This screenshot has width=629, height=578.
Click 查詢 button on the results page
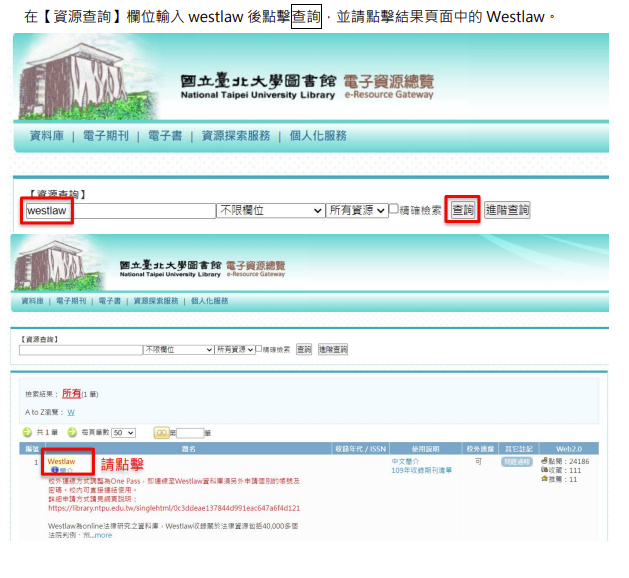pos(304,349)
